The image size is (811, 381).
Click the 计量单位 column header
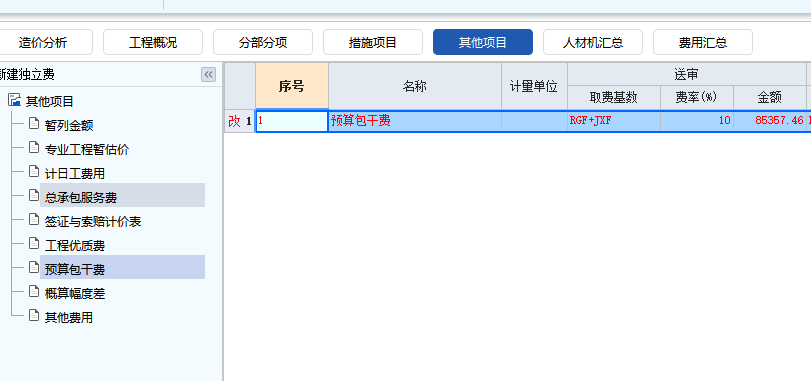pyautogui.click(x=534, y=86)
